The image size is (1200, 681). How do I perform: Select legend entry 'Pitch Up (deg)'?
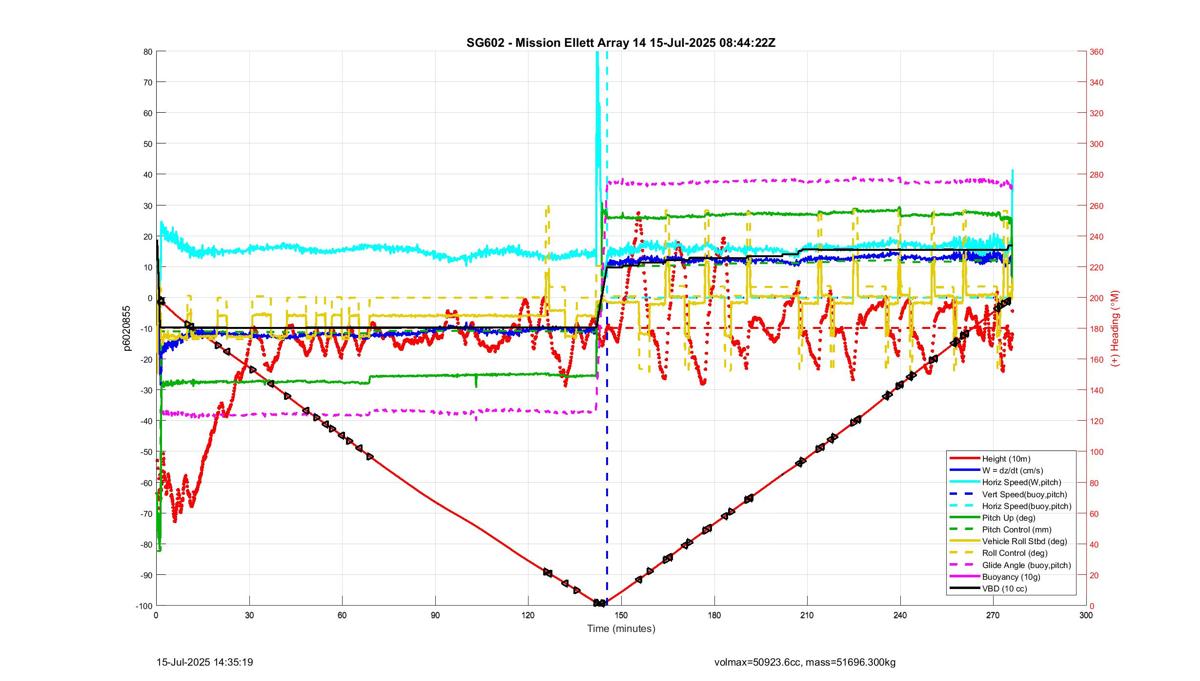coord(1011,518)
